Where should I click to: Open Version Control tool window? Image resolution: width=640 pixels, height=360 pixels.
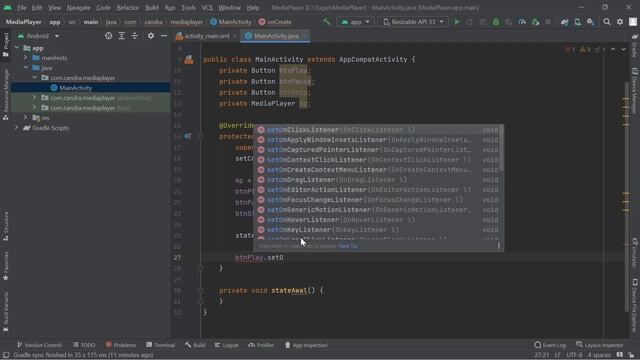click(39, 345)
